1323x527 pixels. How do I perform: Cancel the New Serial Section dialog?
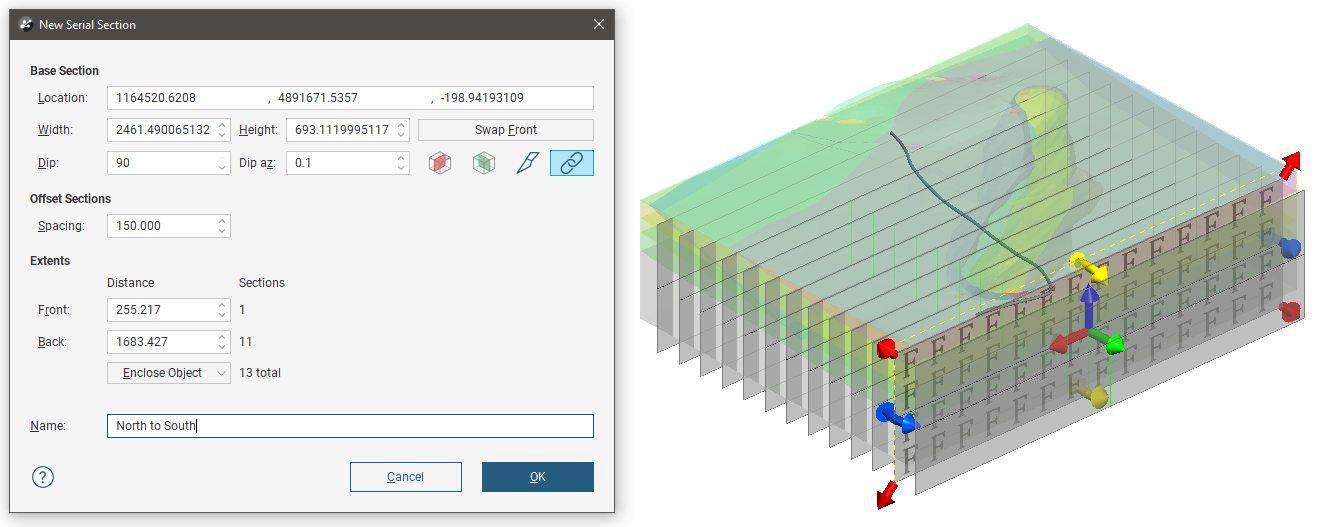pos(405,477)
